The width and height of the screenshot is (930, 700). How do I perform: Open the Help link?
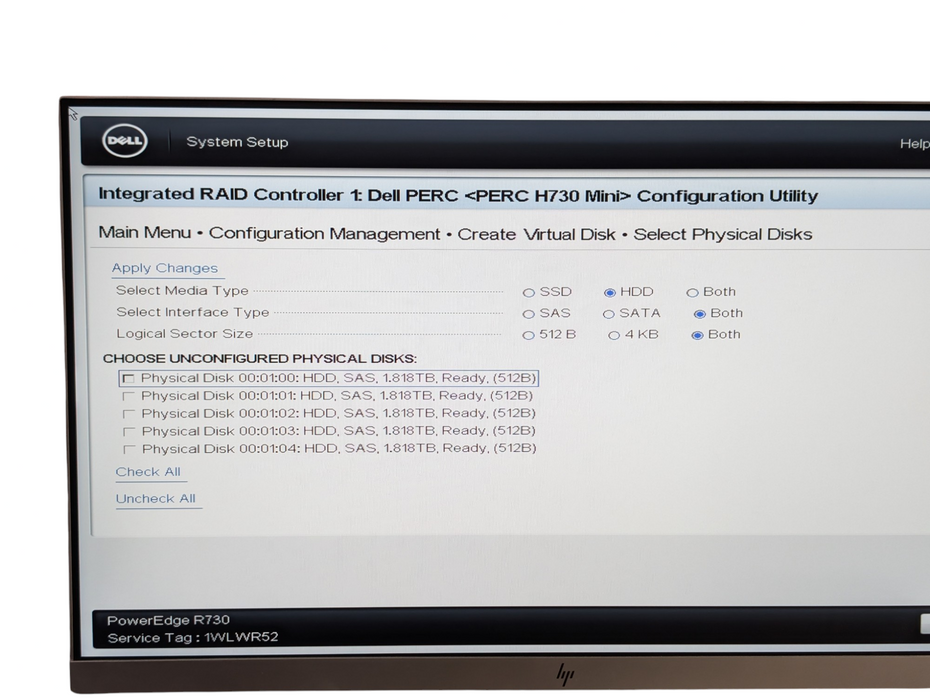coord(914,144)
